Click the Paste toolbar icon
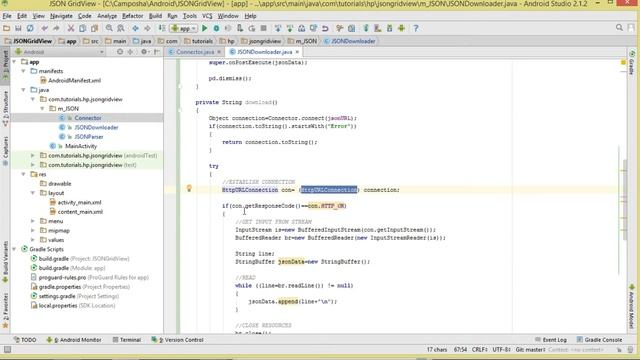Screen dimensions: 640x360 tap(95, 28)
